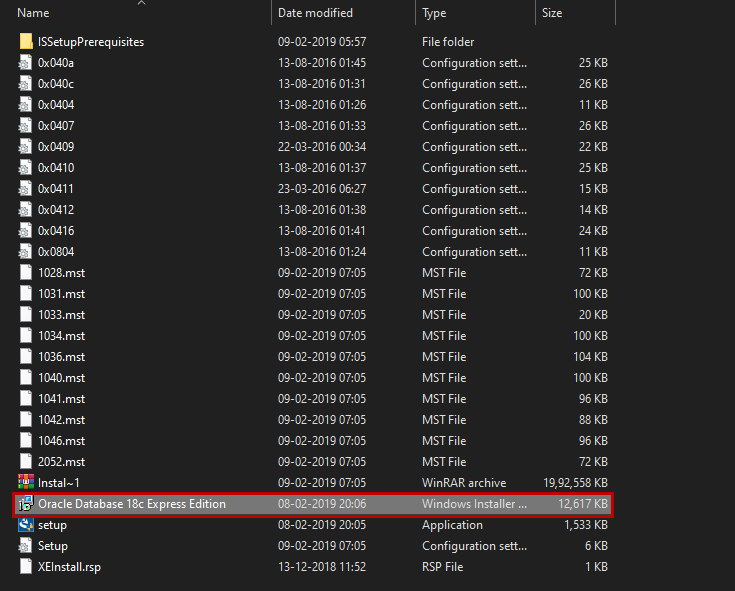Click the size 15 KB
This screenshot has height=591, width=735.
point(593,189)
